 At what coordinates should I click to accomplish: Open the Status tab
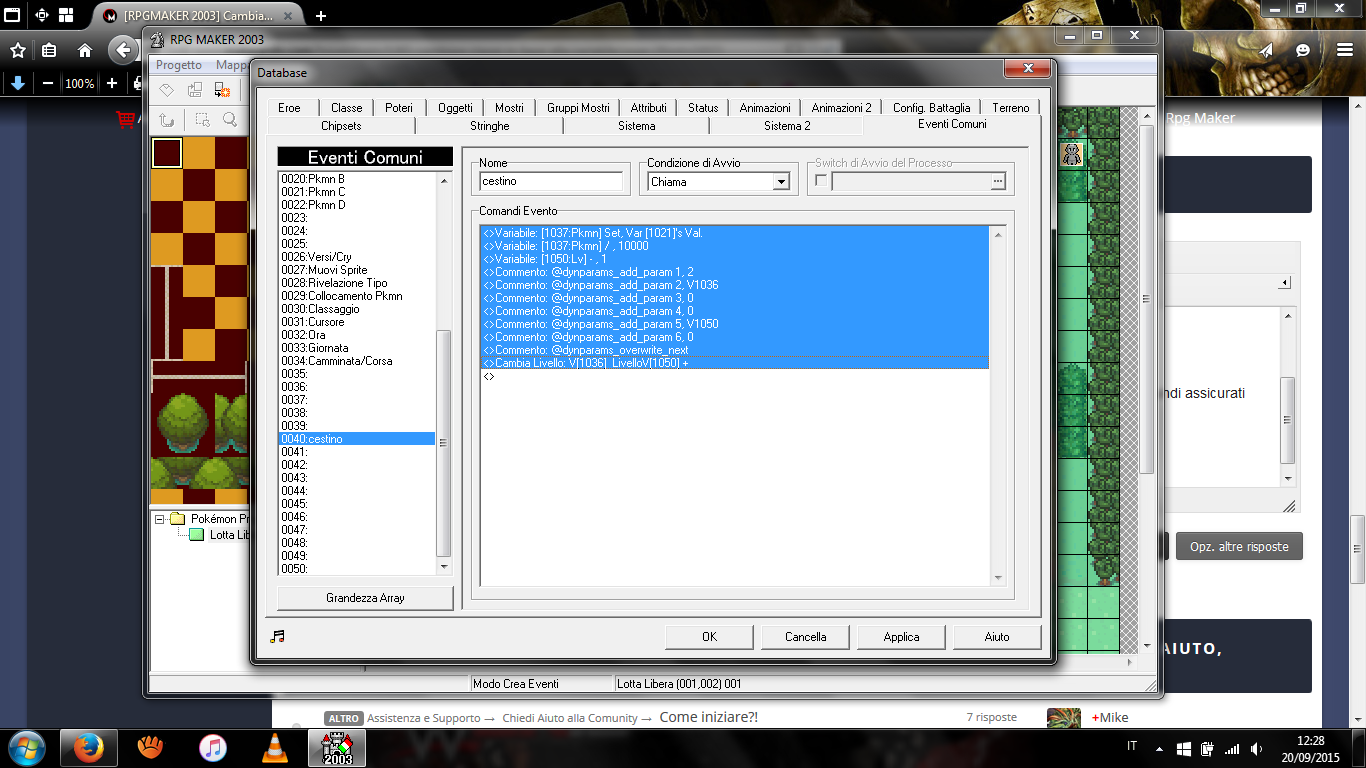703,108
